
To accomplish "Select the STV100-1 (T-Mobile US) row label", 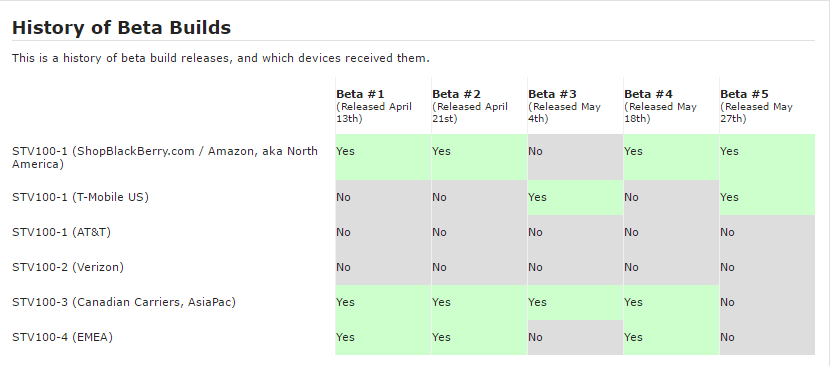I will click(x=80, y=197).
